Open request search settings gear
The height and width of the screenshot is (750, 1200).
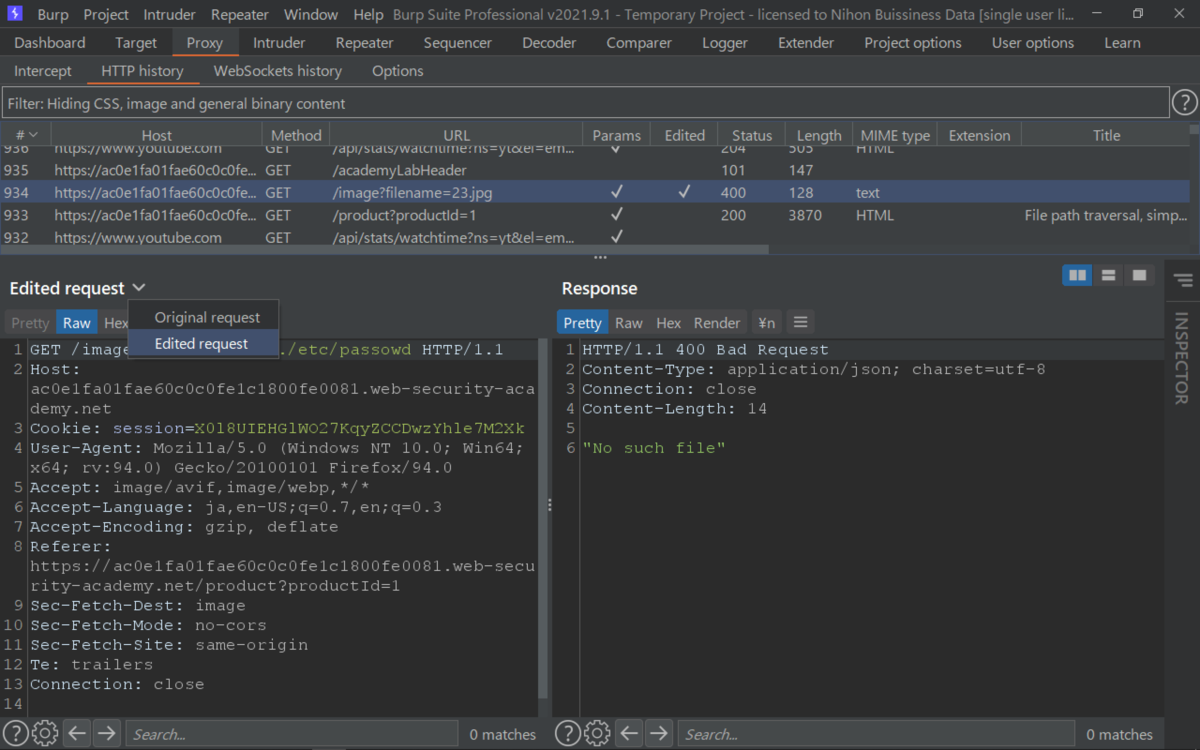point(45,733)
